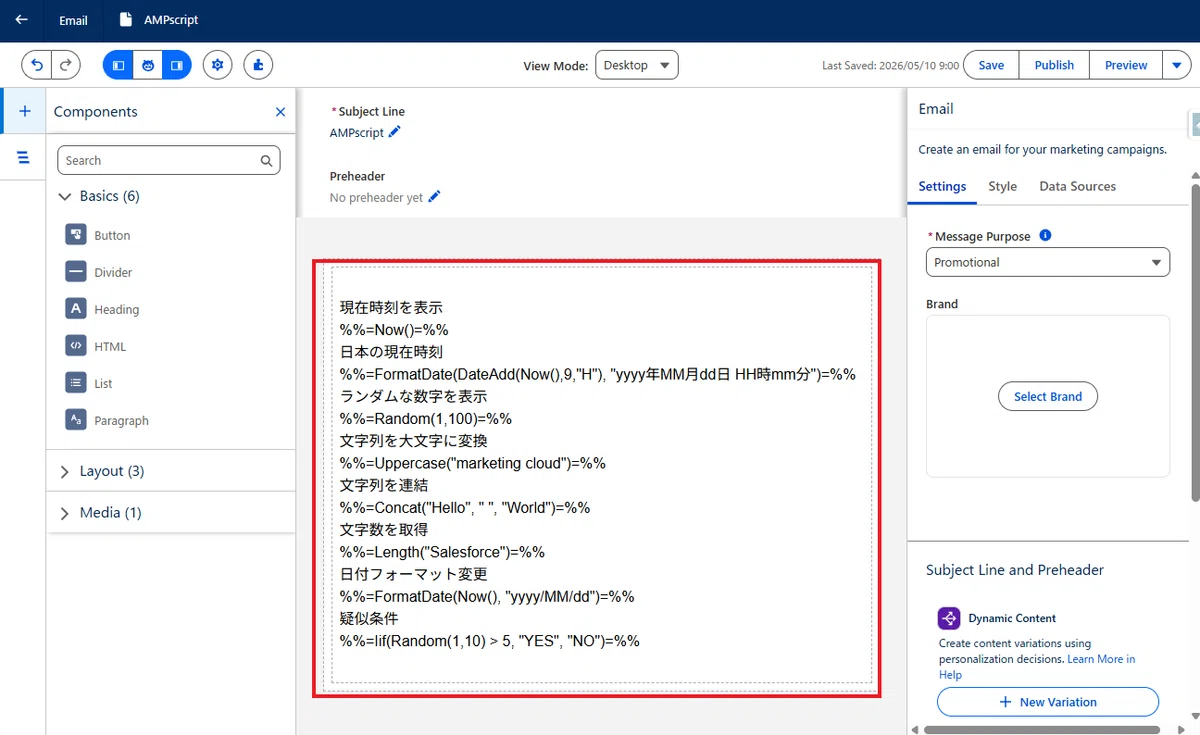Click the Email breadcrumb in header
The image size is (1200, 735).
point(73,20)
